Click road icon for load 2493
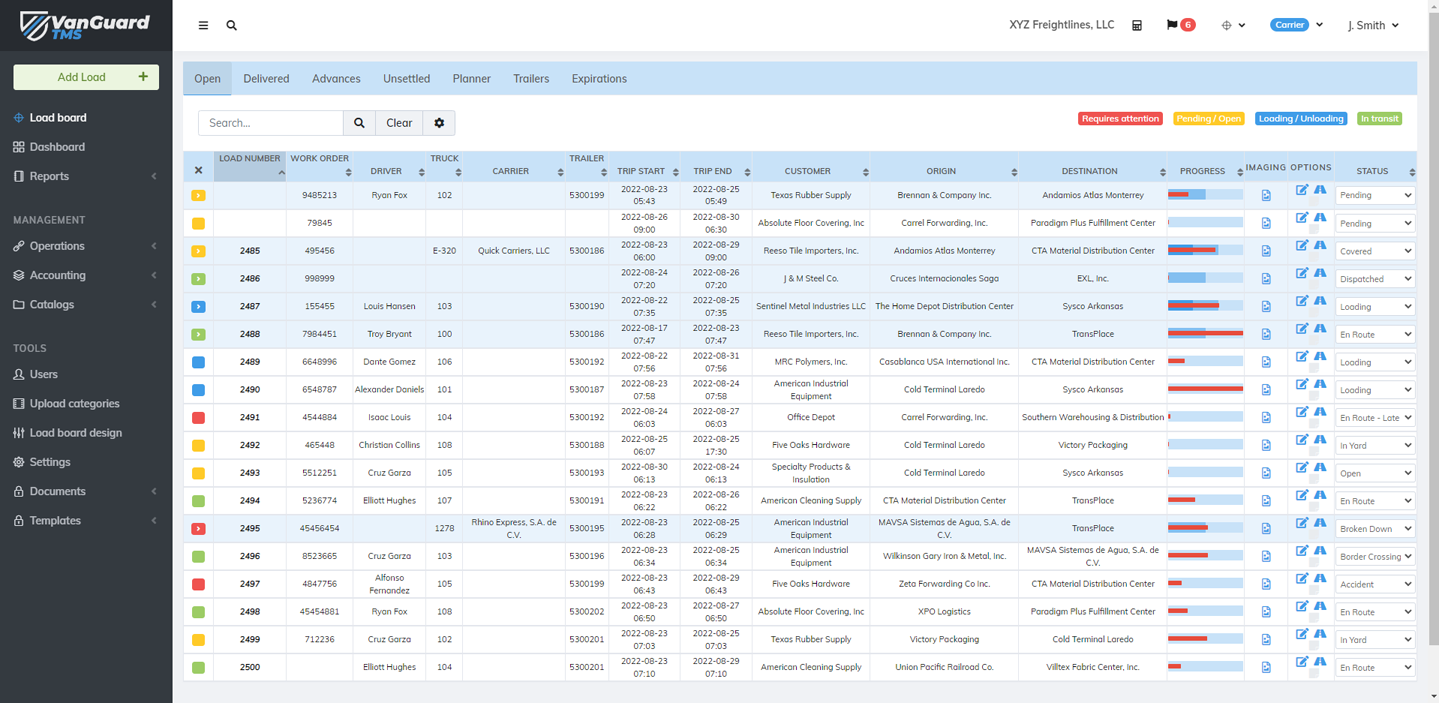The width and height of the screenshot is (1439, 703). pyautogui.click(x=1320, y=467)
